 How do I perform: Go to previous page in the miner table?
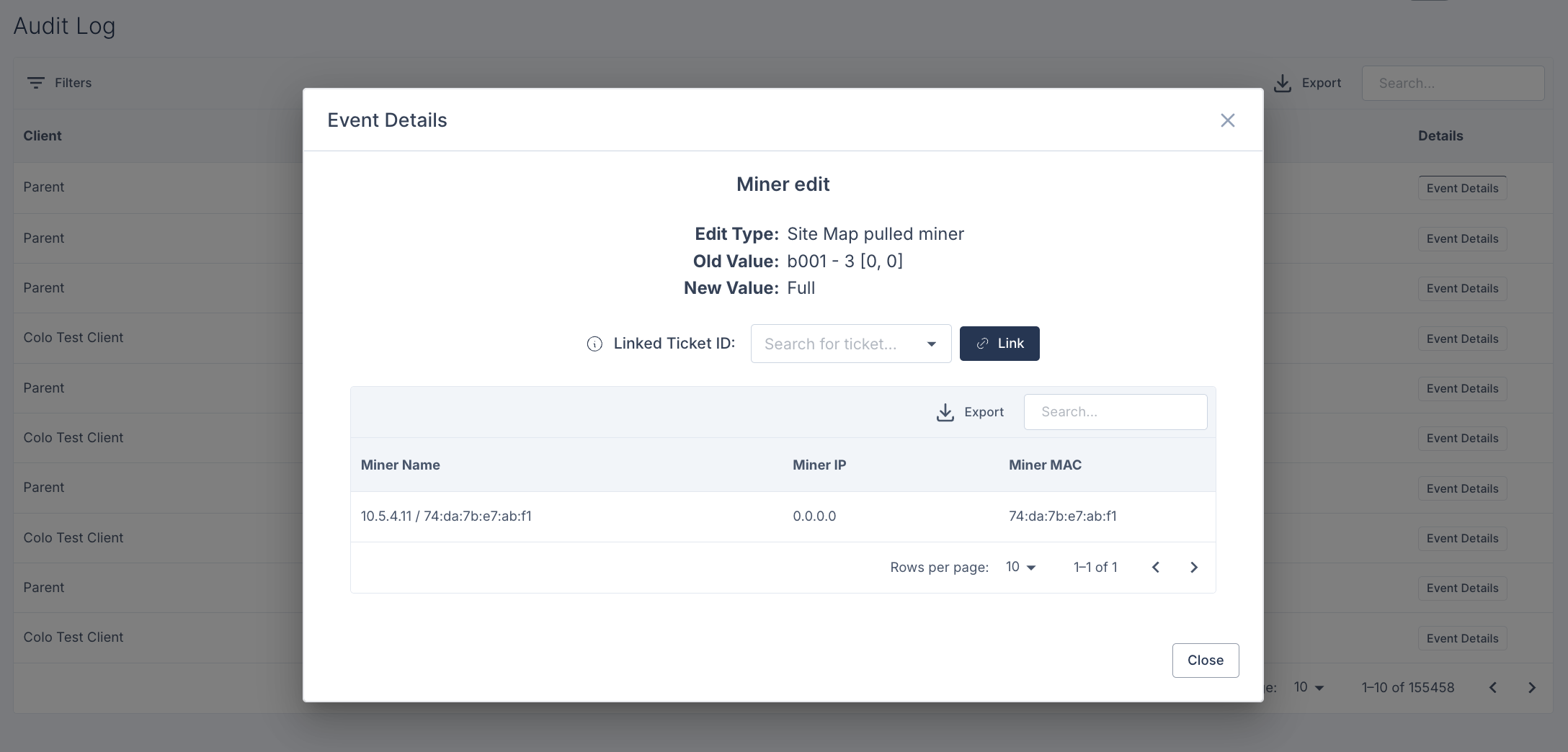(1156, 568)
